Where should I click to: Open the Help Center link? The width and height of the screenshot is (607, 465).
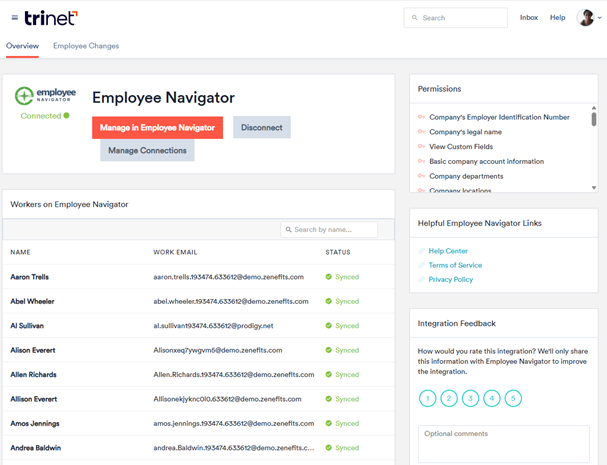pos(448,251)
